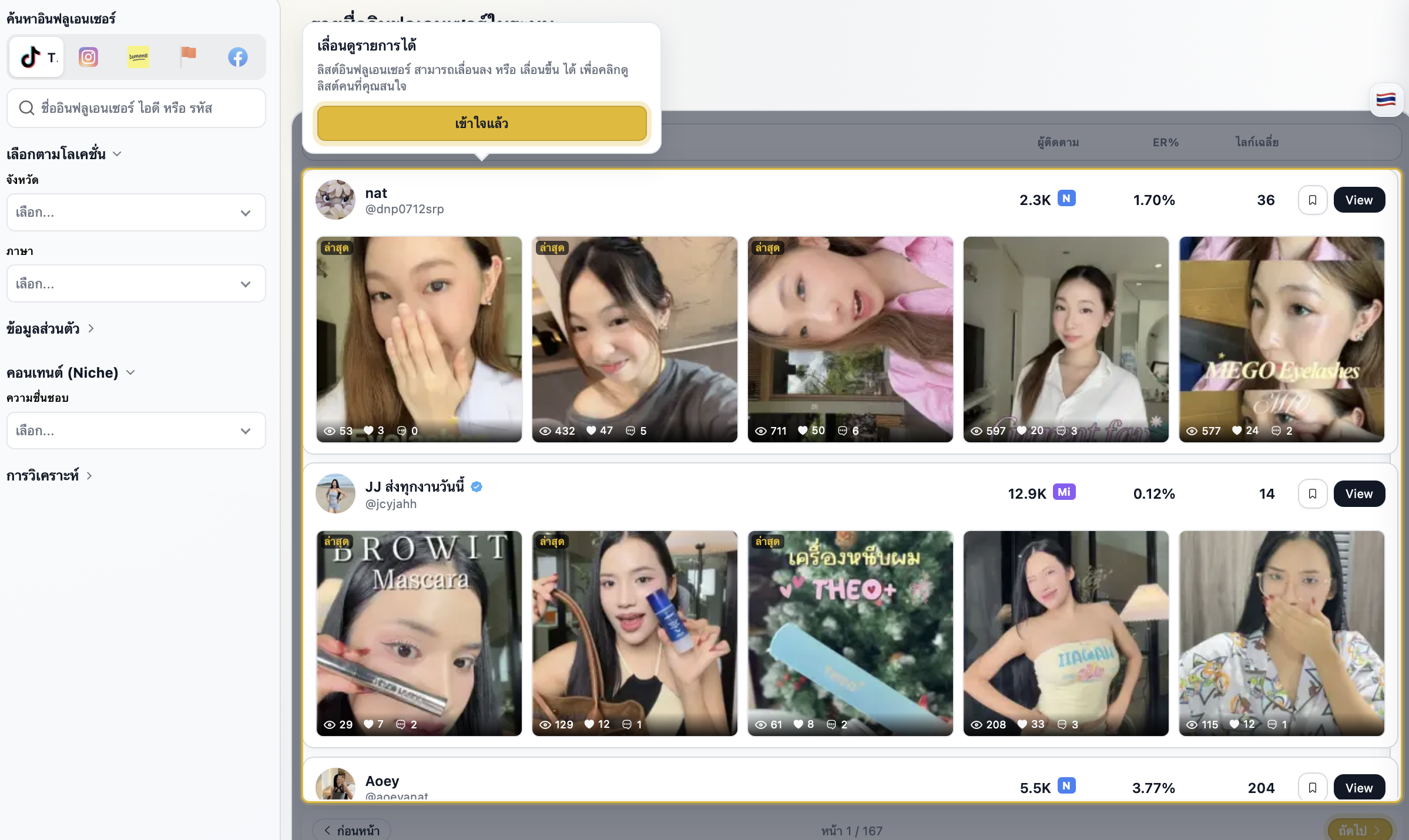Click the influencer name search field
The image size is (1409, 840).
[x=136, y=108]
